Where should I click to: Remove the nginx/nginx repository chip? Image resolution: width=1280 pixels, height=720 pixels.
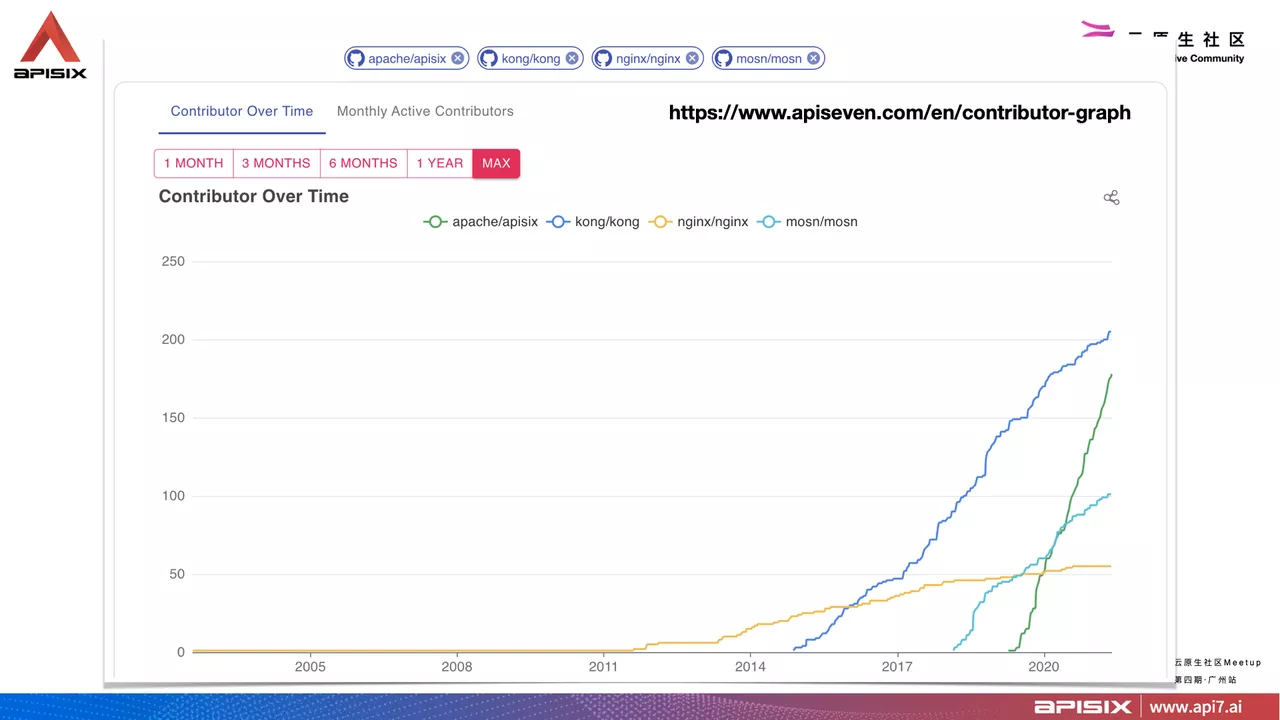point(692,58)
